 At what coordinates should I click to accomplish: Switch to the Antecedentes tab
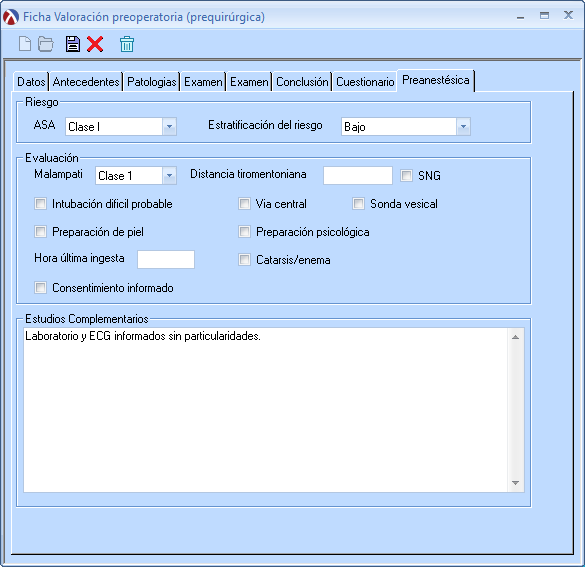coord(86,81)
